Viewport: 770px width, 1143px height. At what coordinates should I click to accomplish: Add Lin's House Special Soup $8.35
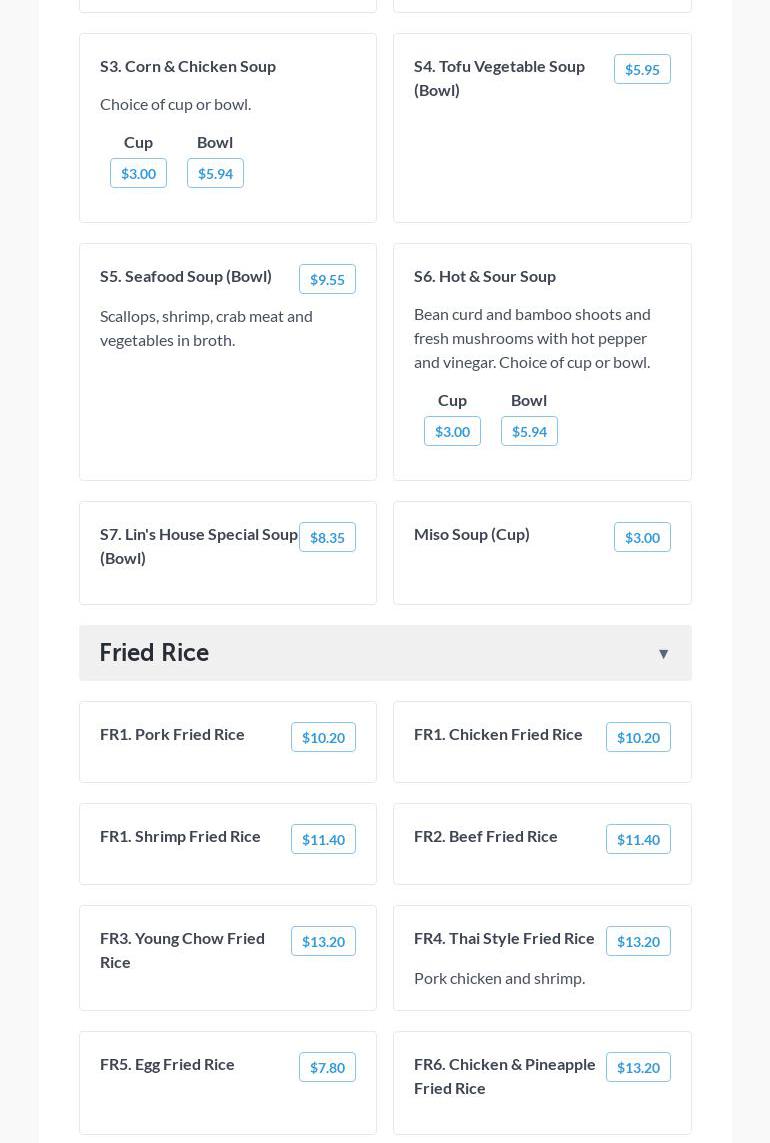click(327, 537)
